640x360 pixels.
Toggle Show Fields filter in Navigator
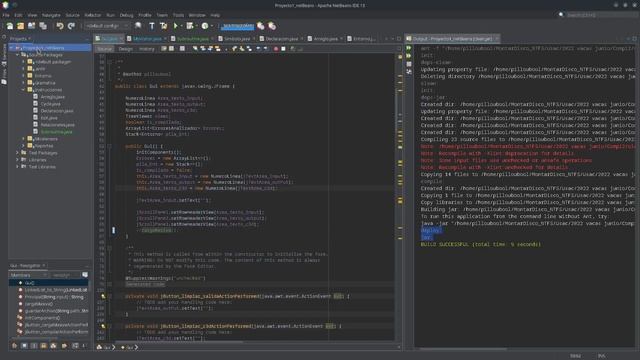pos(24,346)
